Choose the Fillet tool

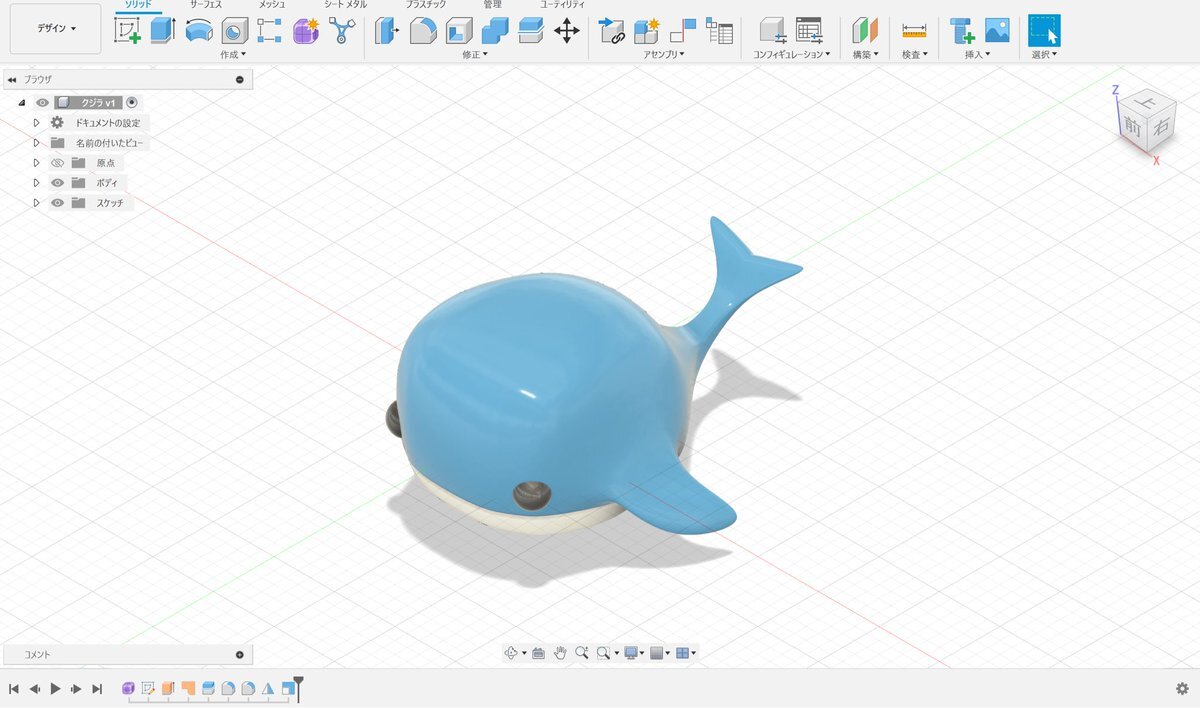(x=423, y=31)
